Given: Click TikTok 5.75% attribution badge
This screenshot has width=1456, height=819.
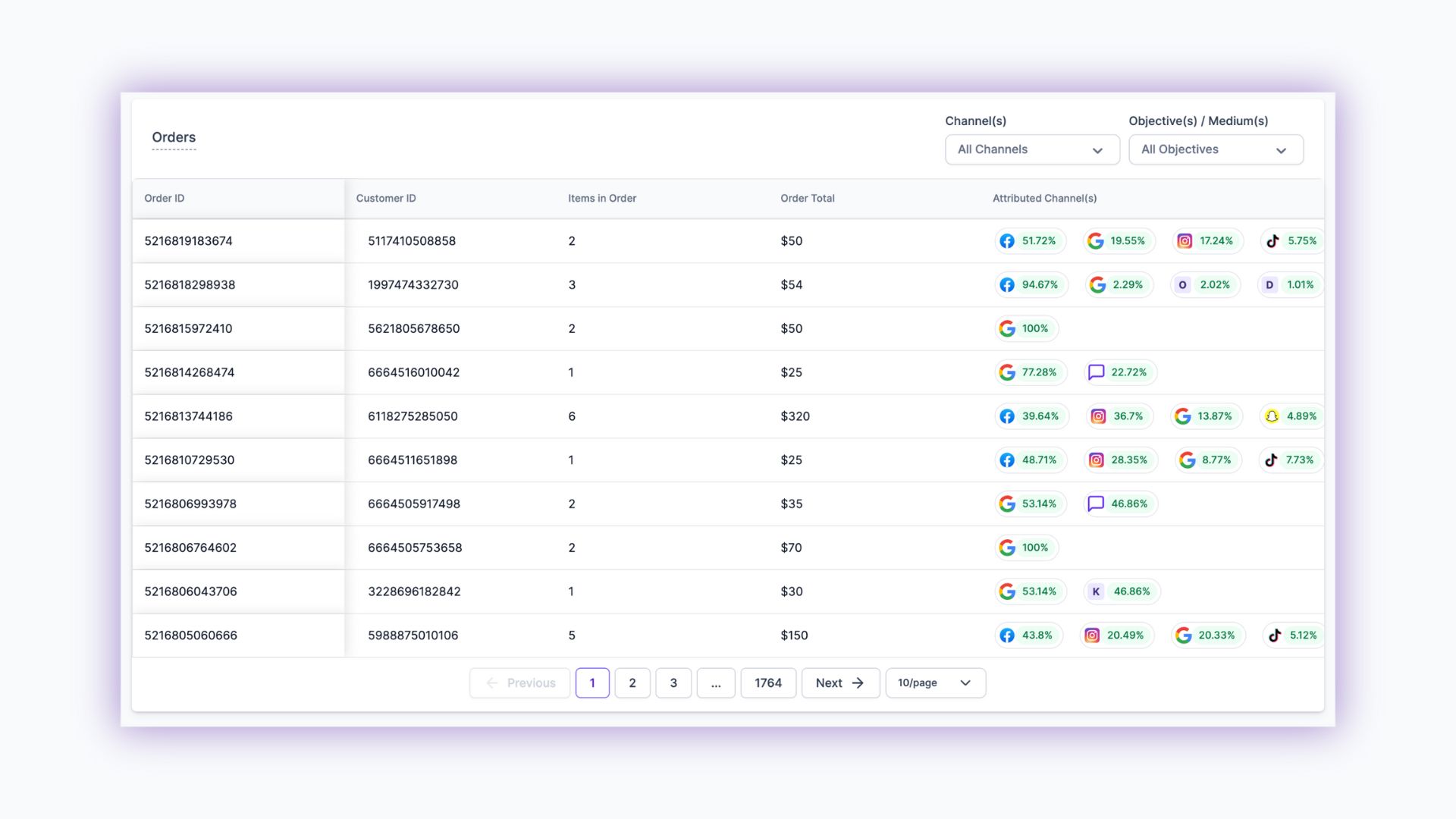Looking at the screenshot, I should [x=1292, y=241].
